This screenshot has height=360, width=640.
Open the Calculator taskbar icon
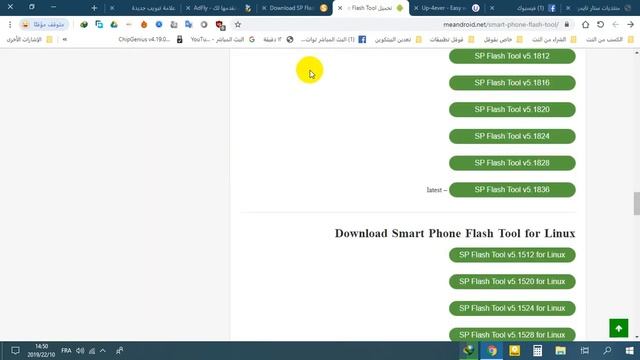pyautogui.click(x=537, y=351)
